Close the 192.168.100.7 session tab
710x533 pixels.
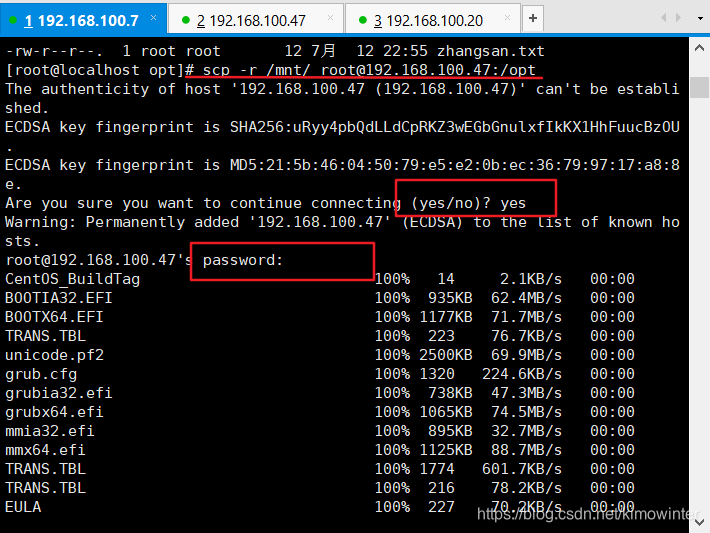pyautogui.click(x=154, y=18)
